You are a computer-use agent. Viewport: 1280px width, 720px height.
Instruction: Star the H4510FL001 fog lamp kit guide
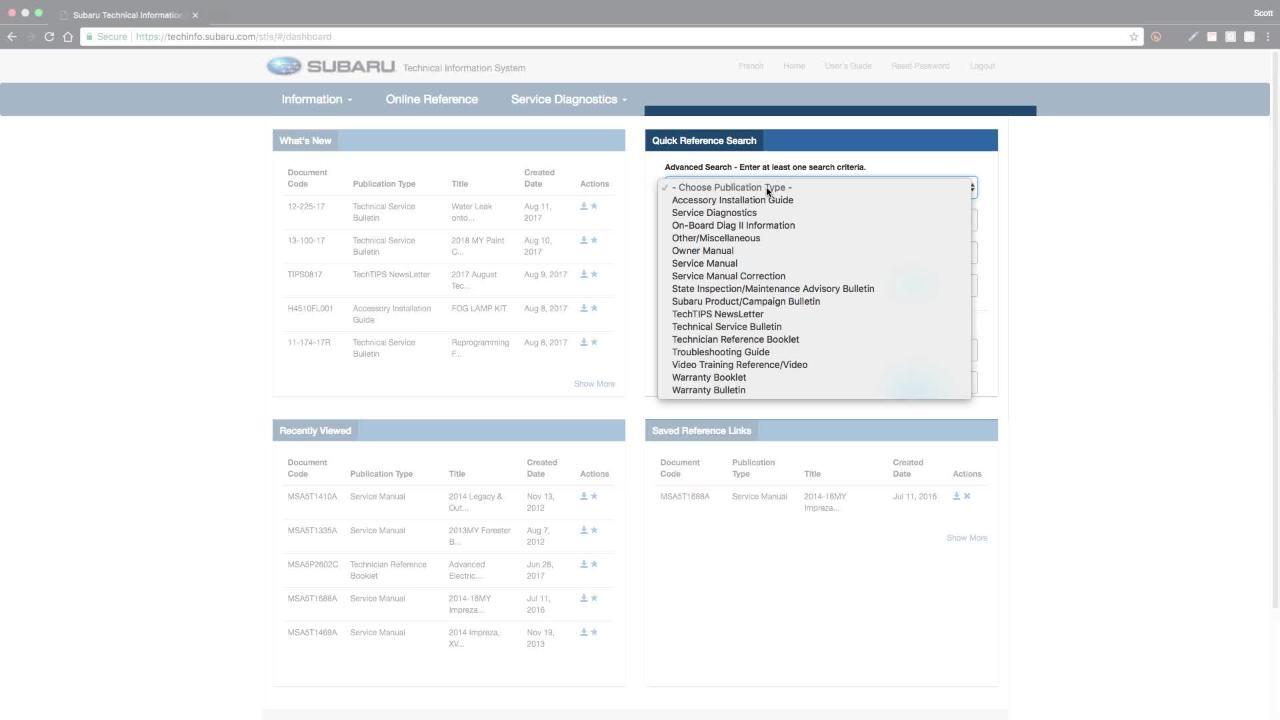(x=594, y=308)
